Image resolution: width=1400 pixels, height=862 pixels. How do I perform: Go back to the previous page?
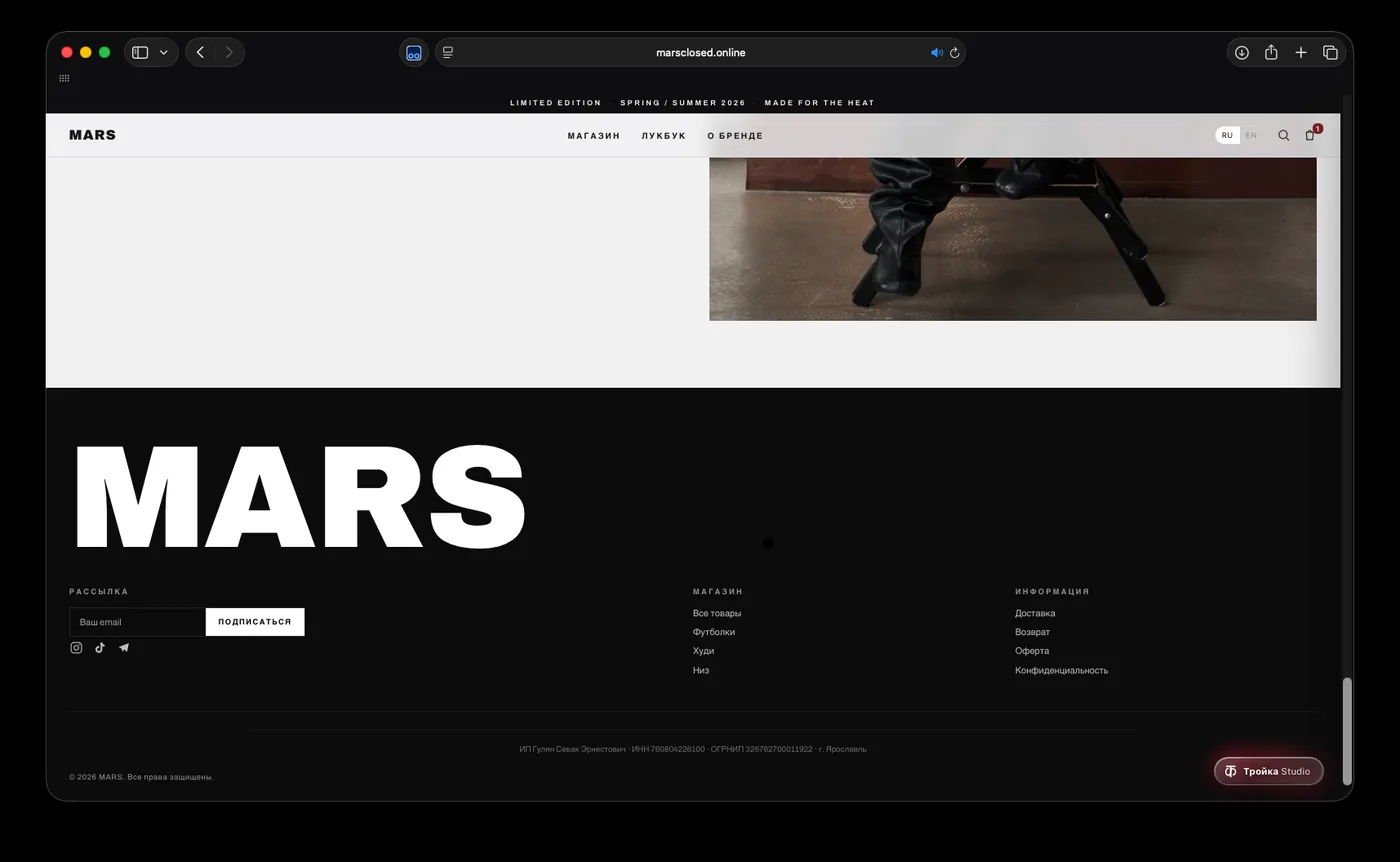tap(200, 52)
